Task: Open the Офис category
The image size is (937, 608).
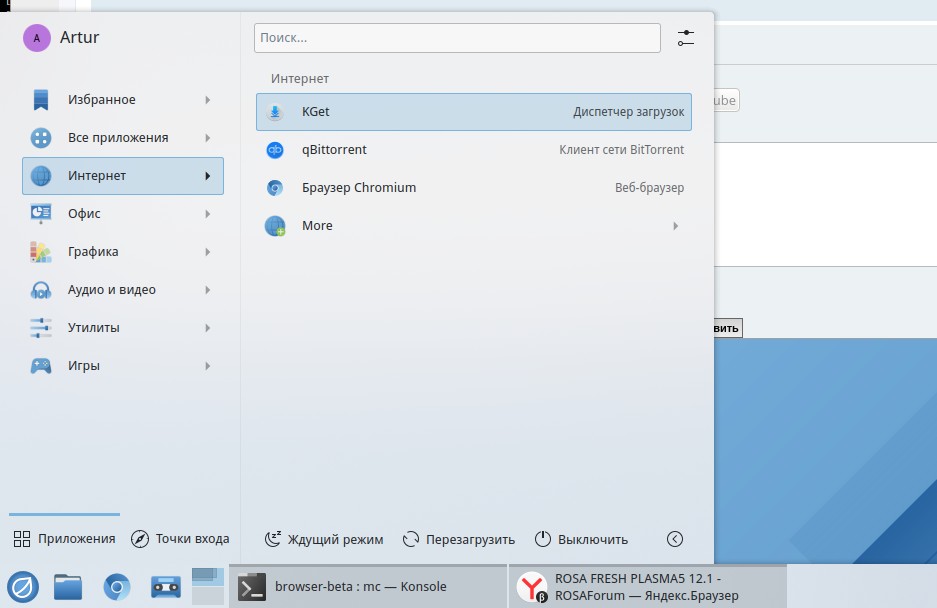Action: [123, 213]
